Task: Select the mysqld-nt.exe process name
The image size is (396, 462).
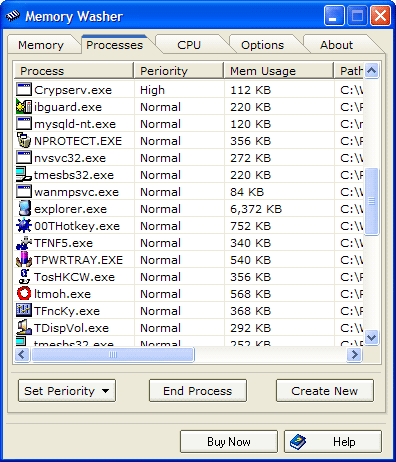Action: pos(75,124)
